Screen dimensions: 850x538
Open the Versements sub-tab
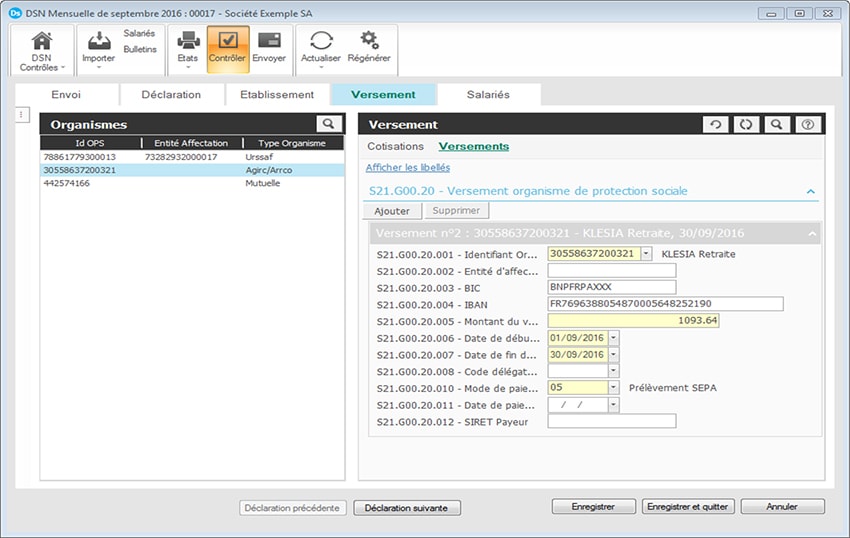coord(474,146)
